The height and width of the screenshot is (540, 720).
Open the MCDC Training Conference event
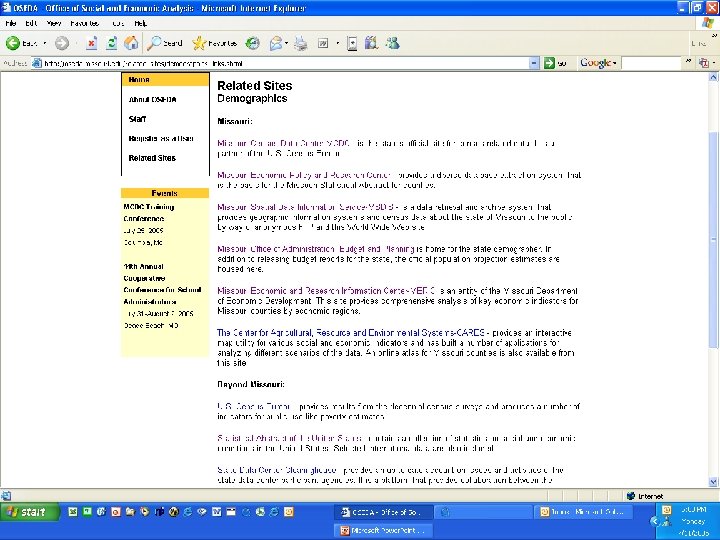(x=149, y=213)
